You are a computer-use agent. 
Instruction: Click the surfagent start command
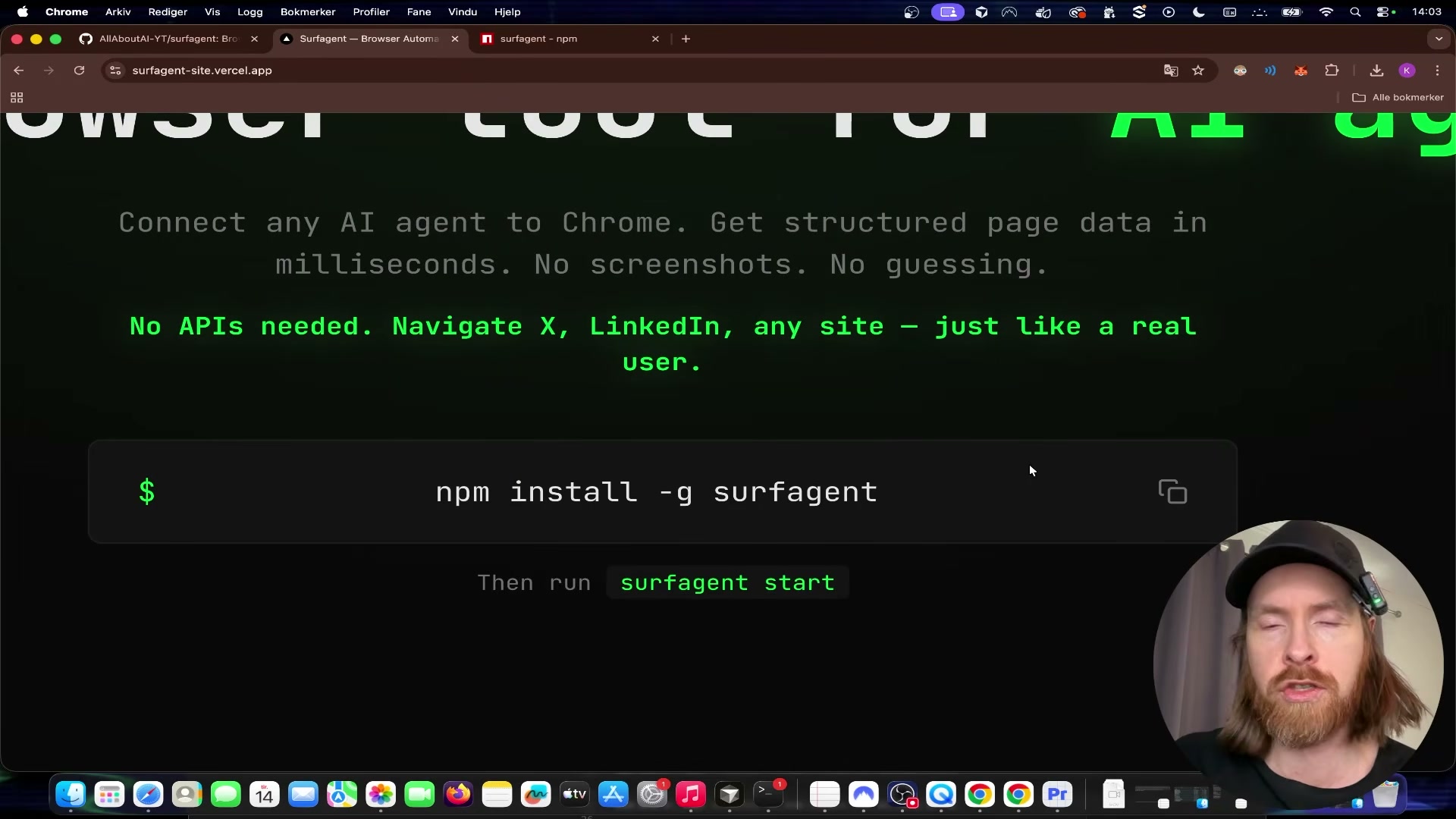tap(726, 582)
